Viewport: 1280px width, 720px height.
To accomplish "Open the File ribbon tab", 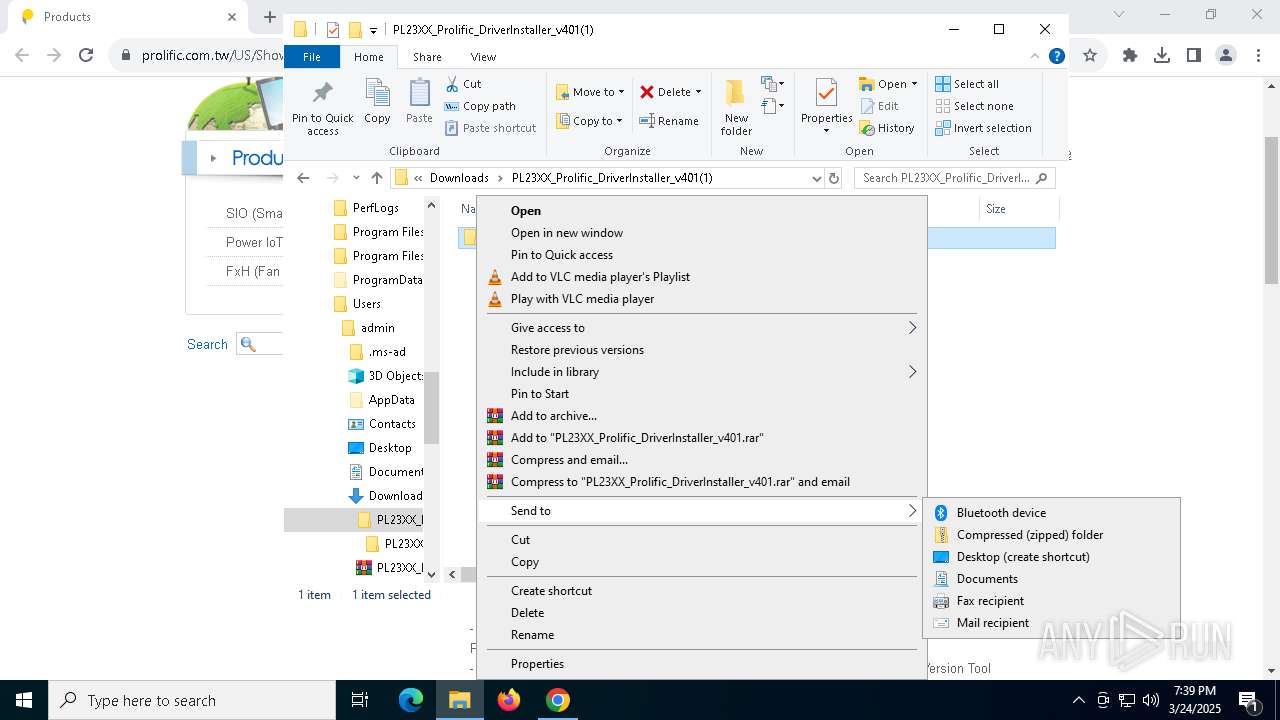I will 312,57.
